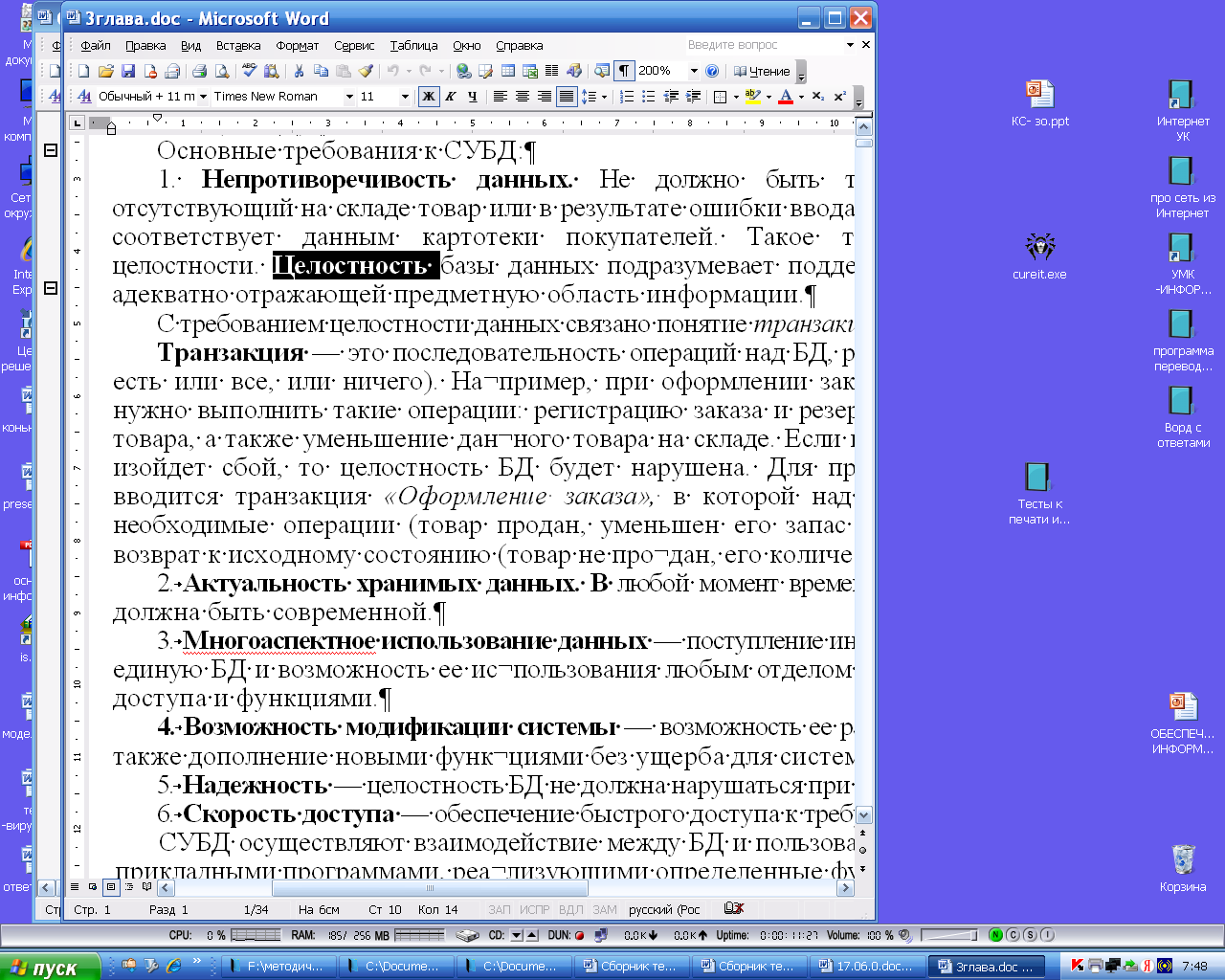Apply red font color button
The height and width of the screenshot is (980, 1225).
pos(786,97)
